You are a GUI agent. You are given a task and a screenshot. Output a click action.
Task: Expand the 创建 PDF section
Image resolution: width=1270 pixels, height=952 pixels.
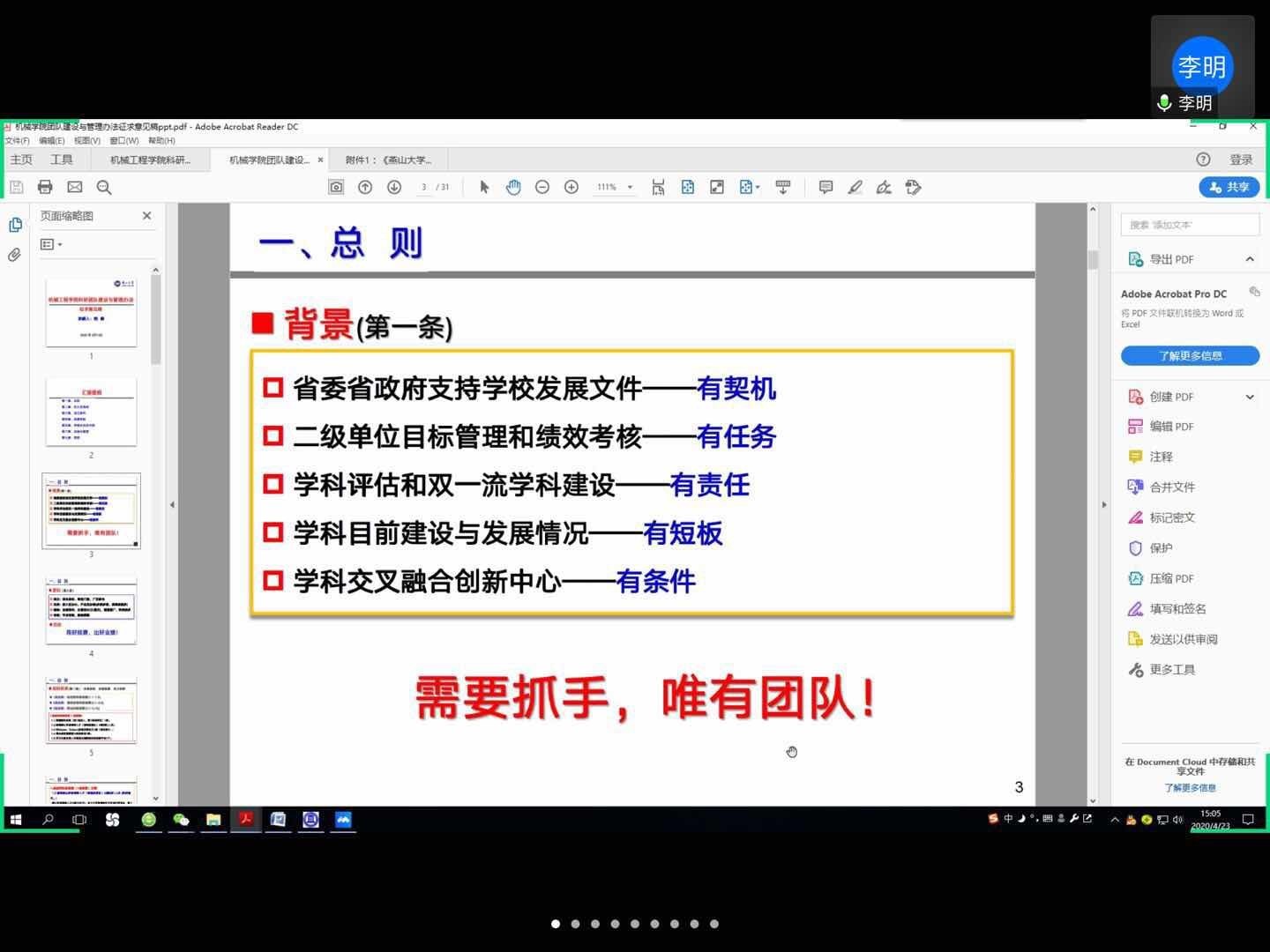pos(1250,397)
